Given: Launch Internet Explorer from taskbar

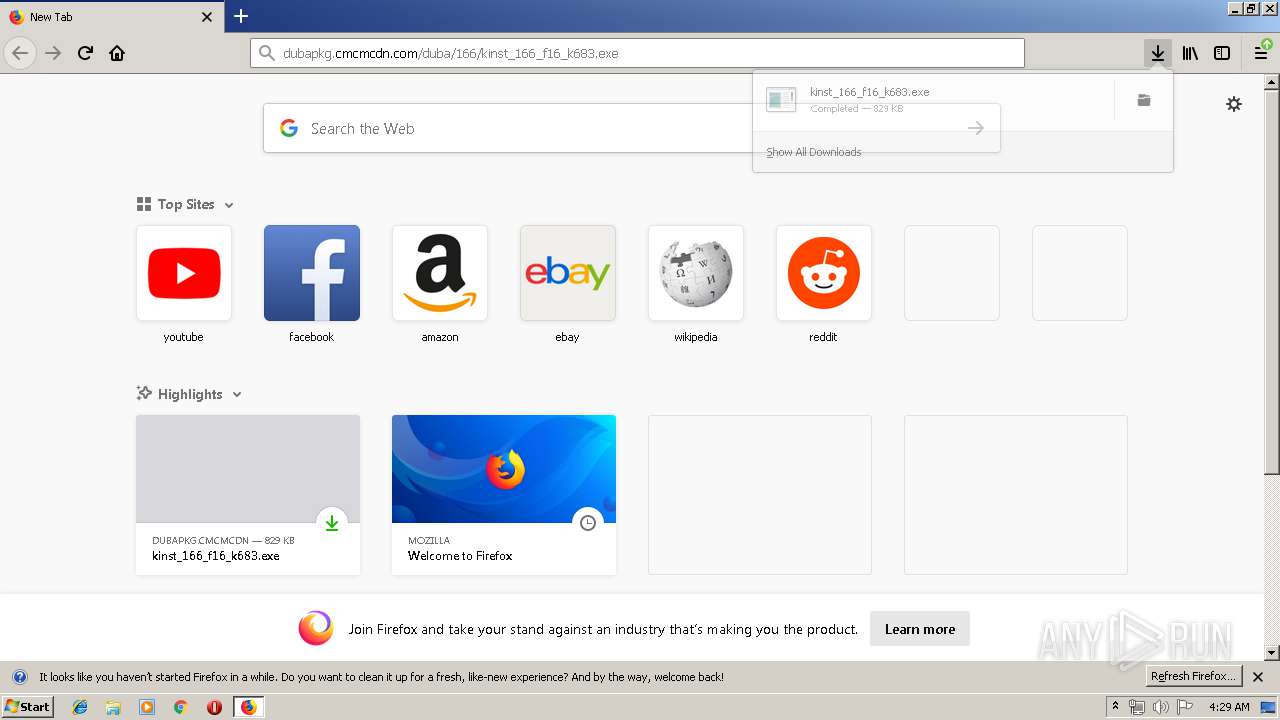Looking at the screenshot, I should pyautogui.click(x=80, y=707).
